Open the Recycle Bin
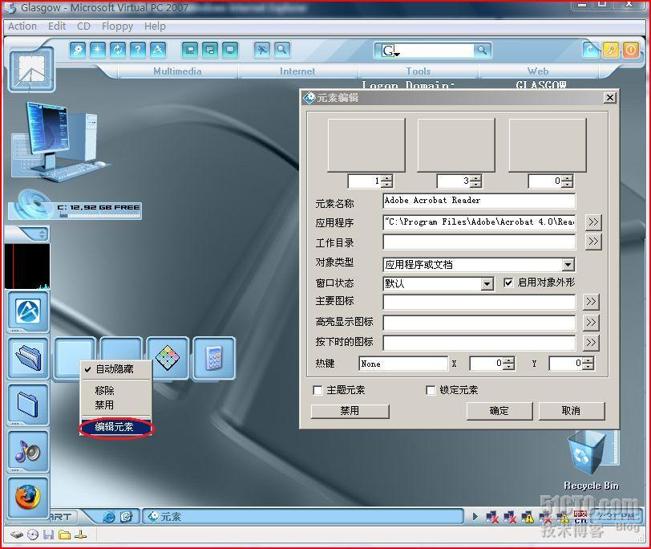The height and width of the screenshot is (549, 651). (591, 460)
